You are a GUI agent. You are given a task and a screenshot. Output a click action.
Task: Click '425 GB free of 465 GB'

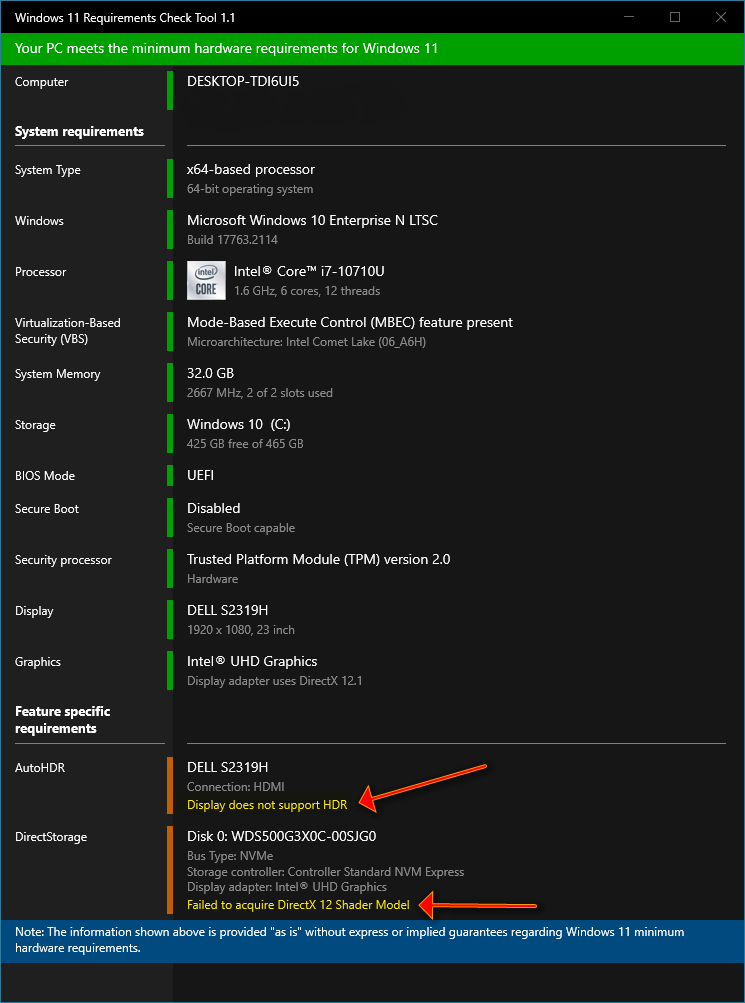(x=245, y=444)
